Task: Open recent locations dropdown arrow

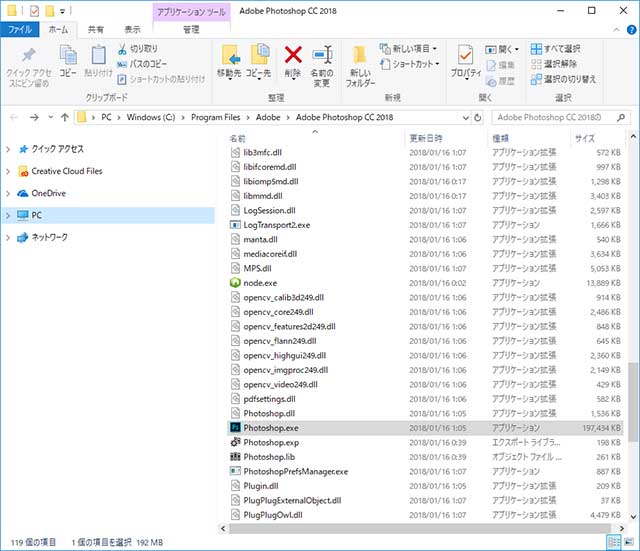Action: [x=51, y=118]
